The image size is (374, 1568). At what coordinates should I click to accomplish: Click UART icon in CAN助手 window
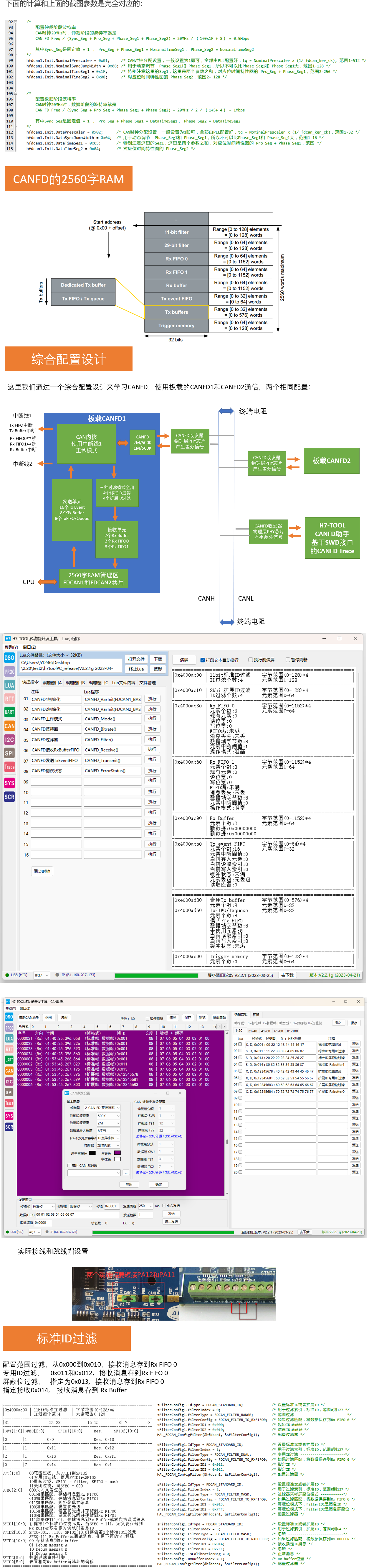(x=9, y=1060)
